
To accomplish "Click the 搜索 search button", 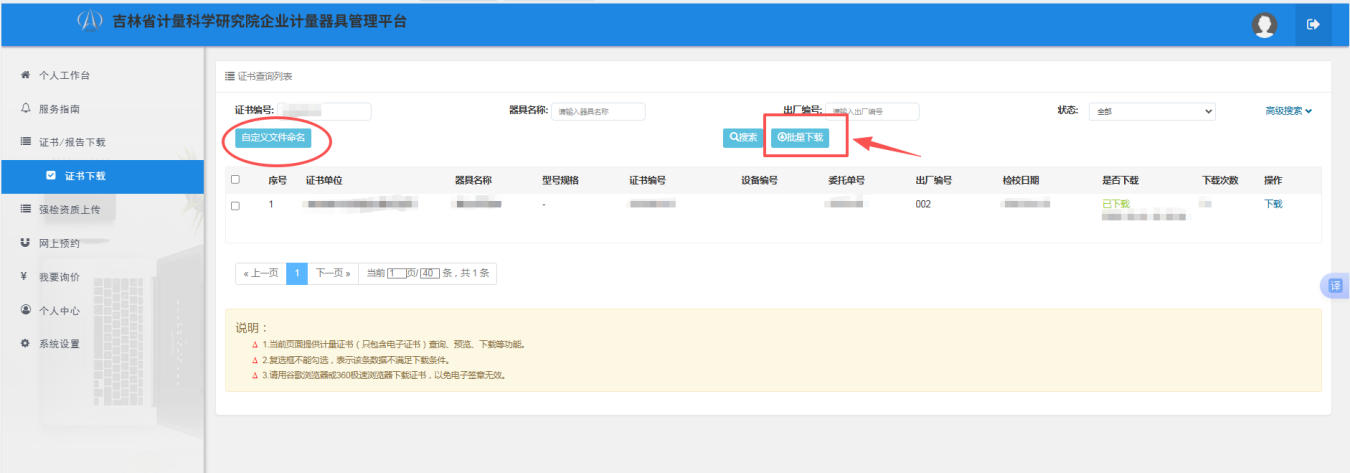I will click(744, 137).
